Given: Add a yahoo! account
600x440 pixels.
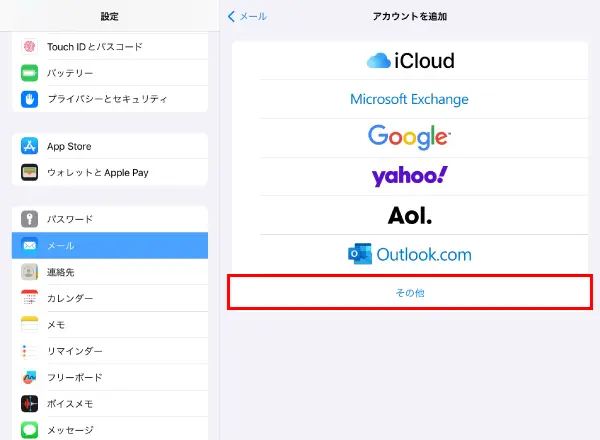Looking at the screenshot, I should click(409, 176).
